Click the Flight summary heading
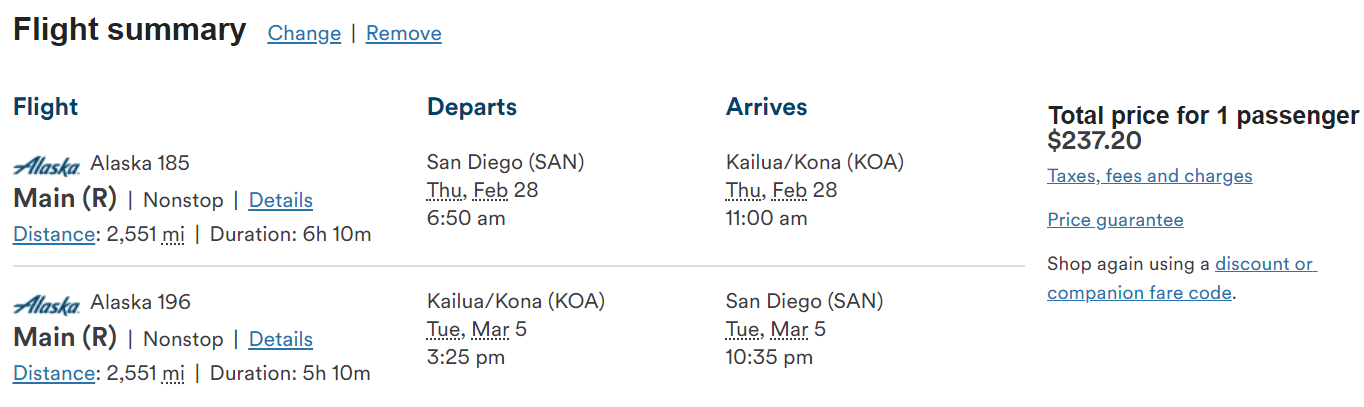This screenshot has width=1364, height=407. [x=129, y=31]
